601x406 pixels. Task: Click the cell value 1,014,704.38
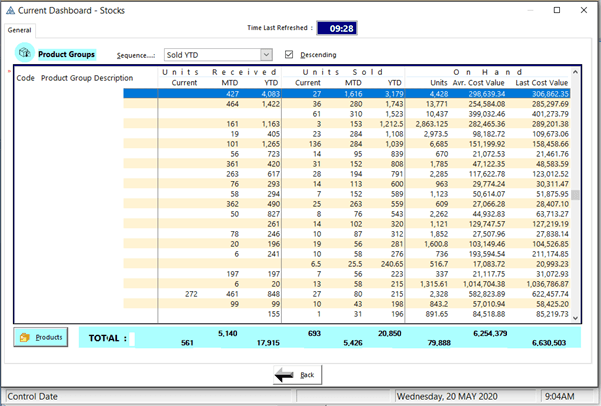pos(484,284)
